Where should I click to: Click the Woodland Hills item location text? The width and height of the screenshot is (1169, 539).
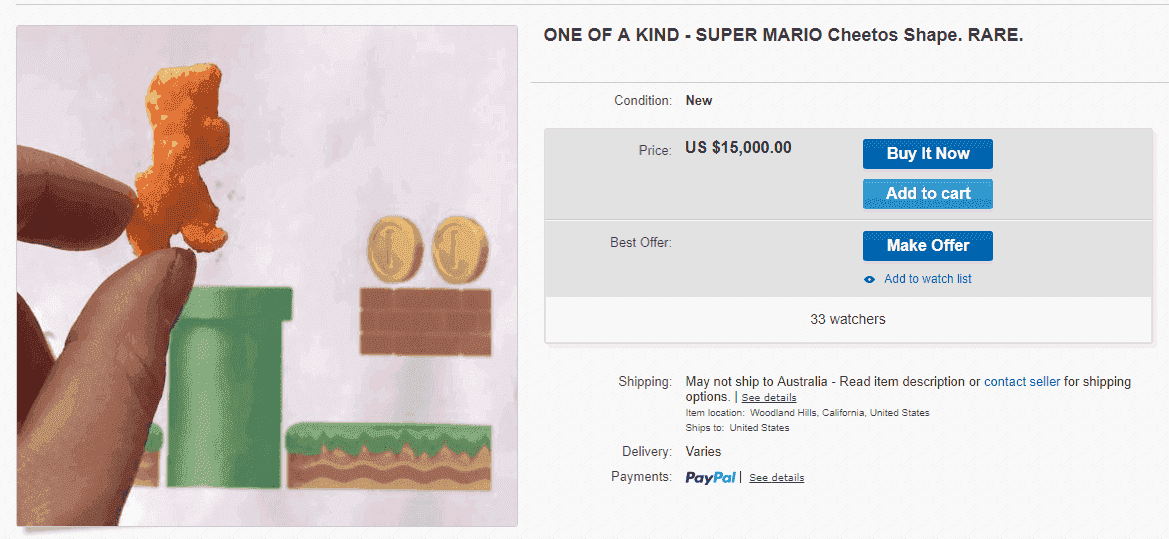pos(839,412)
